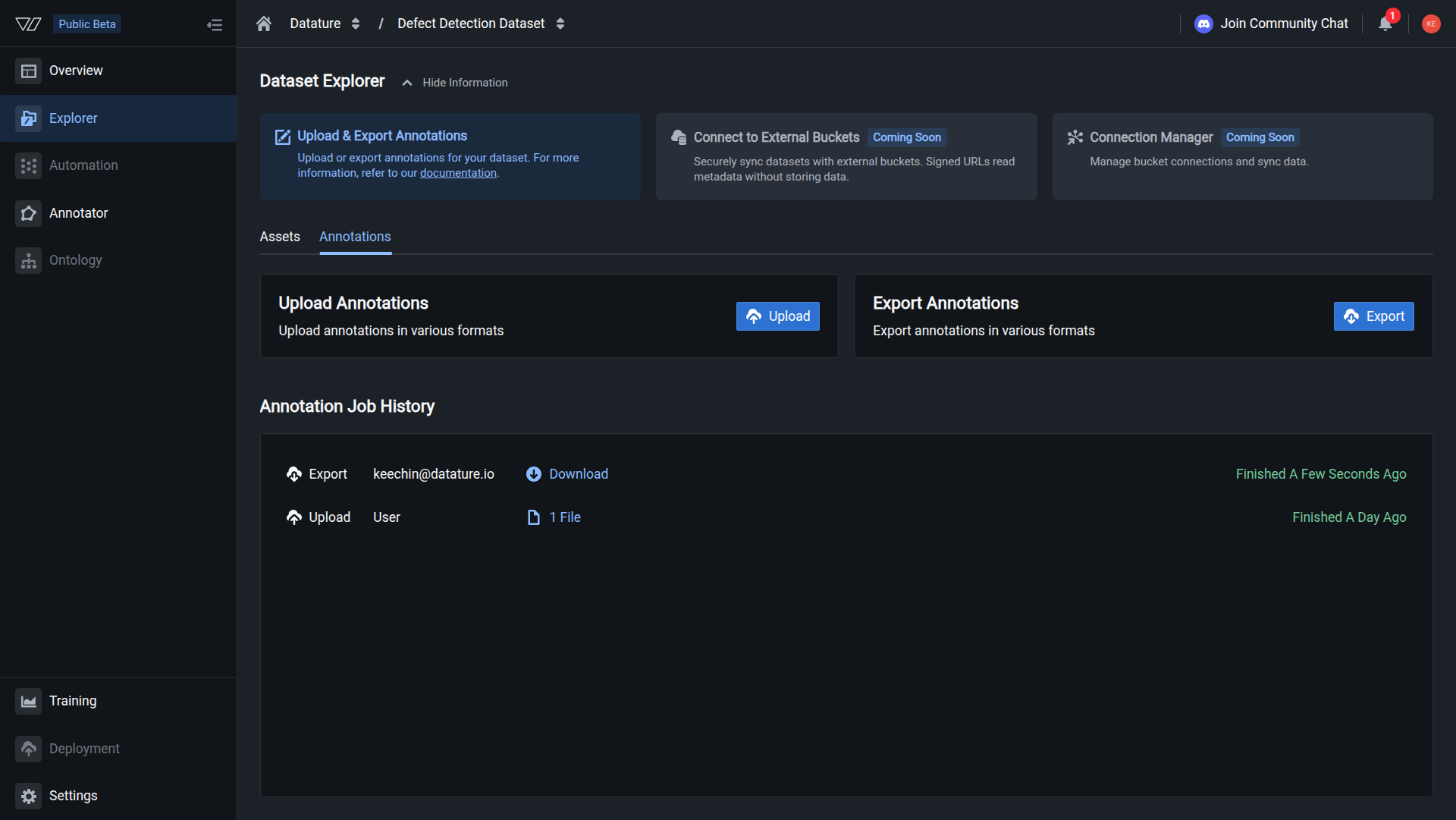Click the file icon next to 1 File

point(534,517)
